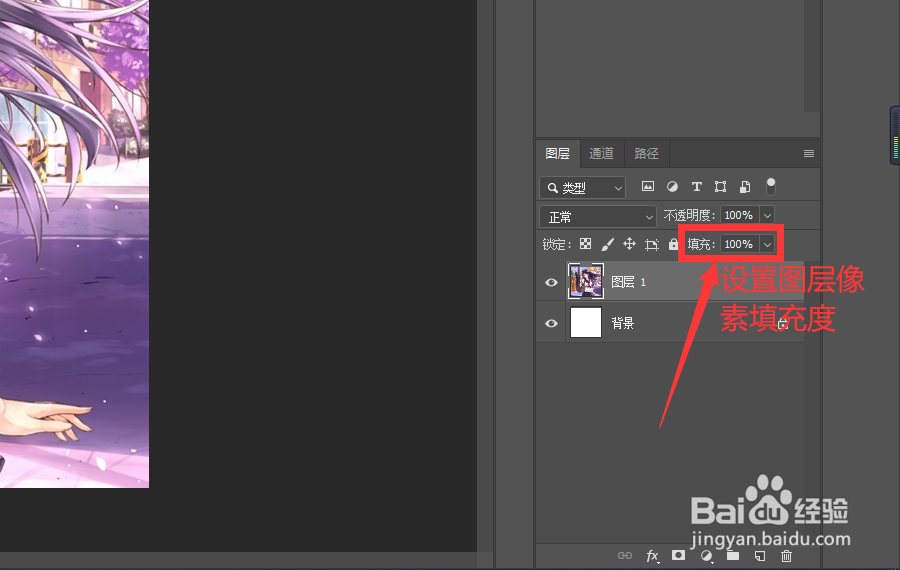Click the 背景 layer lock icon
Viewport: 900px width, 570px height.
coord(783,324)
